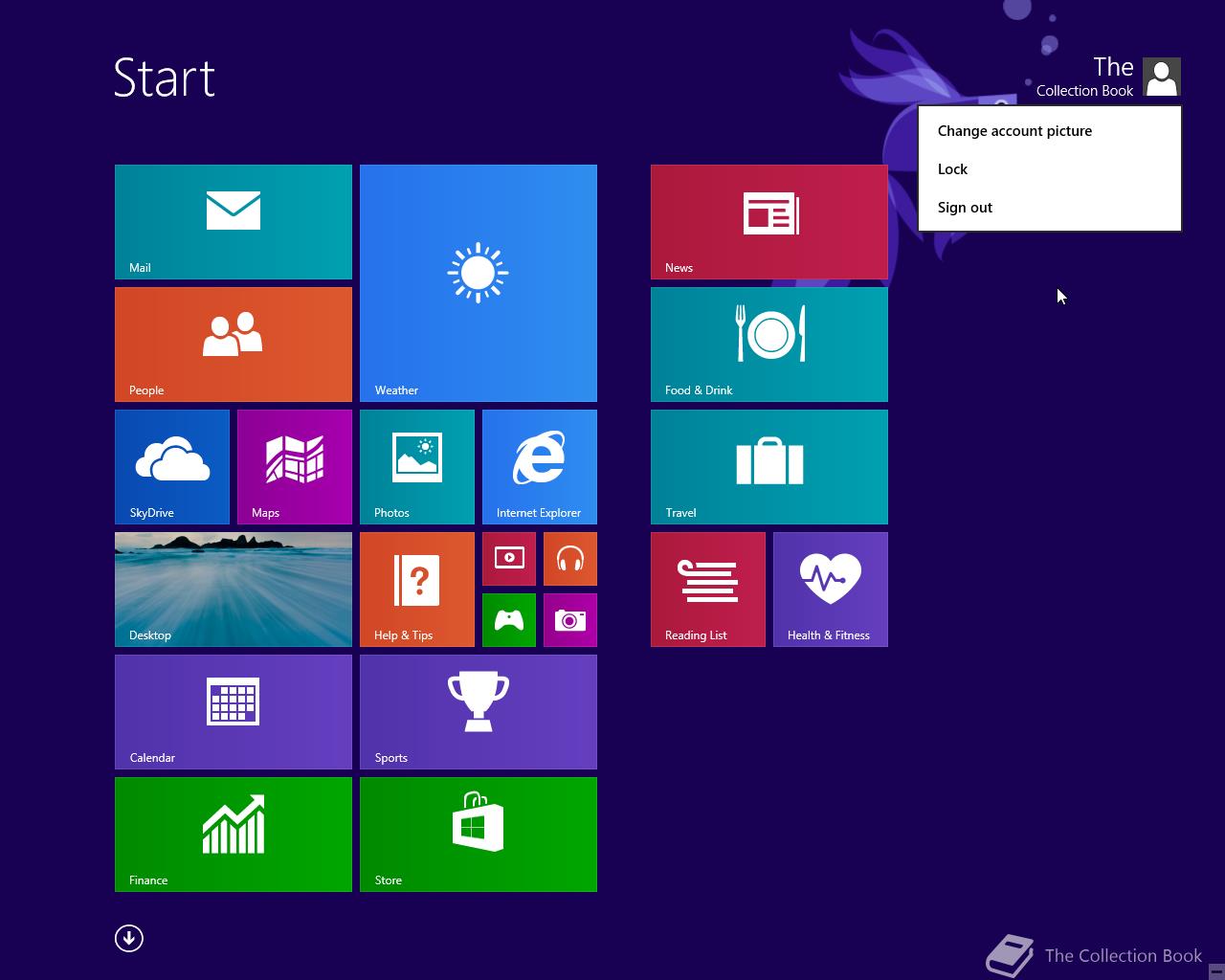
Task: Choose Sign out from account menu
Action: pyautogui.click(x=1050, y=208)
